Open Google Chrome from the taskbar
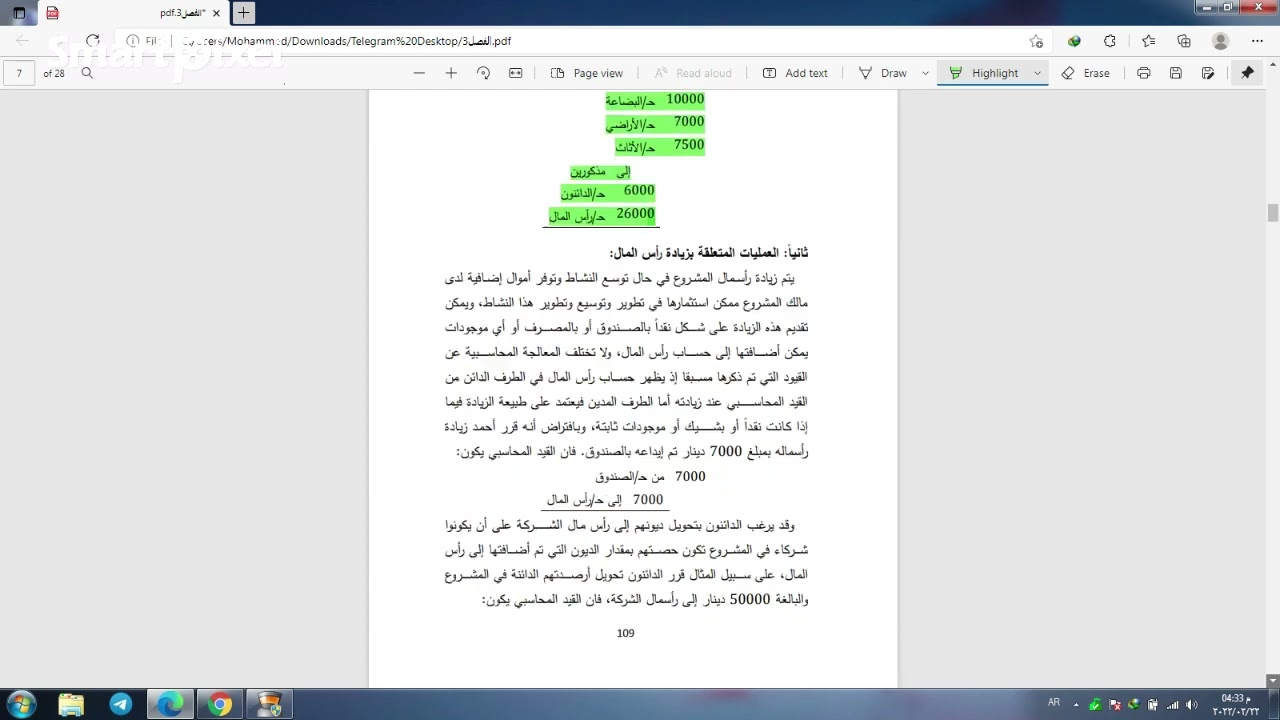Image resolution: width=1280 pixels, height=720 pixels. click(220, 704)
